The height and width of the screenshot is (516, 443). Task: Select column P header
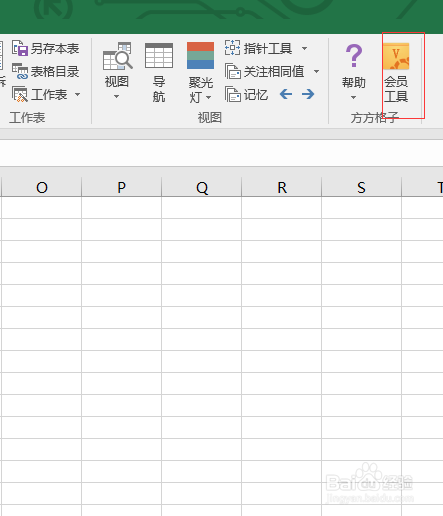click(x=122, y=187)
